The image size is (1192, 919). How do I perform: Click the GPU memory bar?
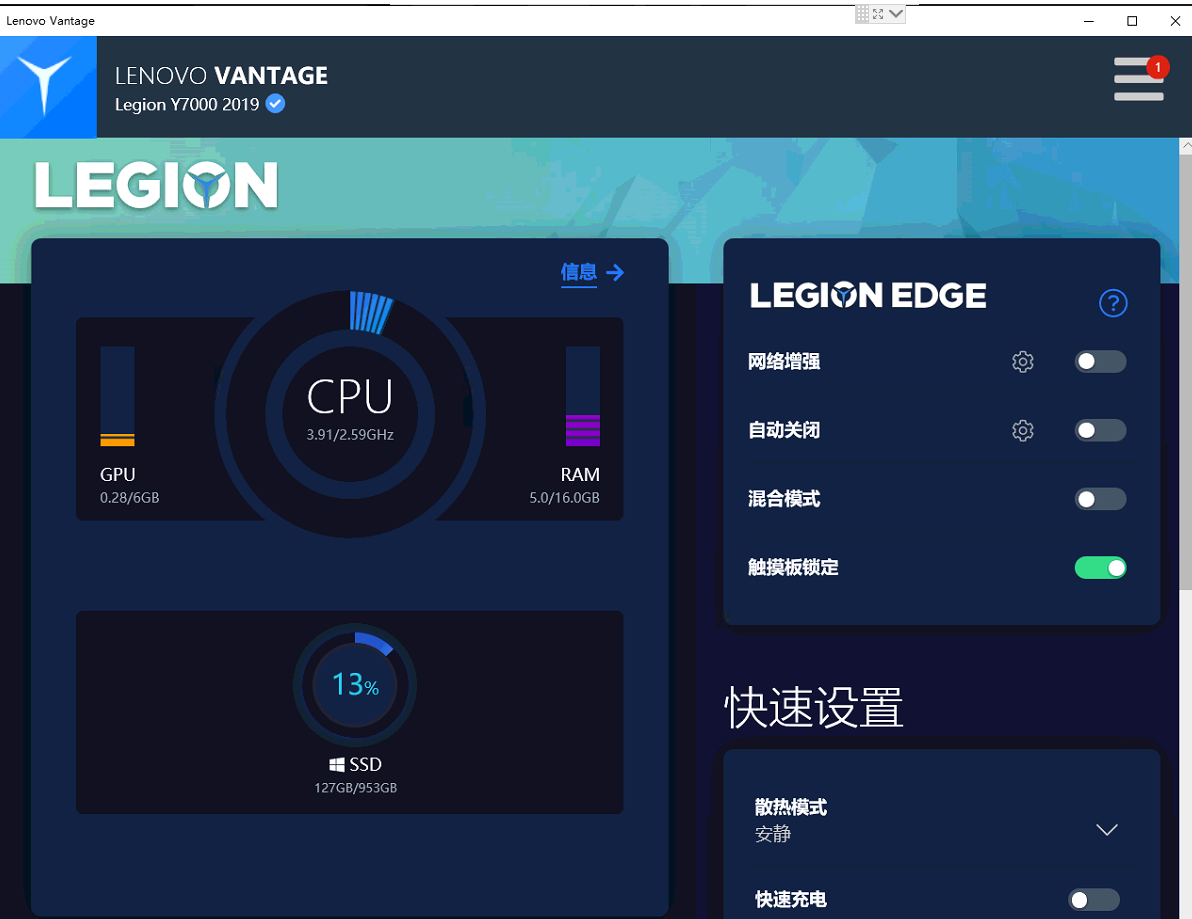(x=117, y=396)
